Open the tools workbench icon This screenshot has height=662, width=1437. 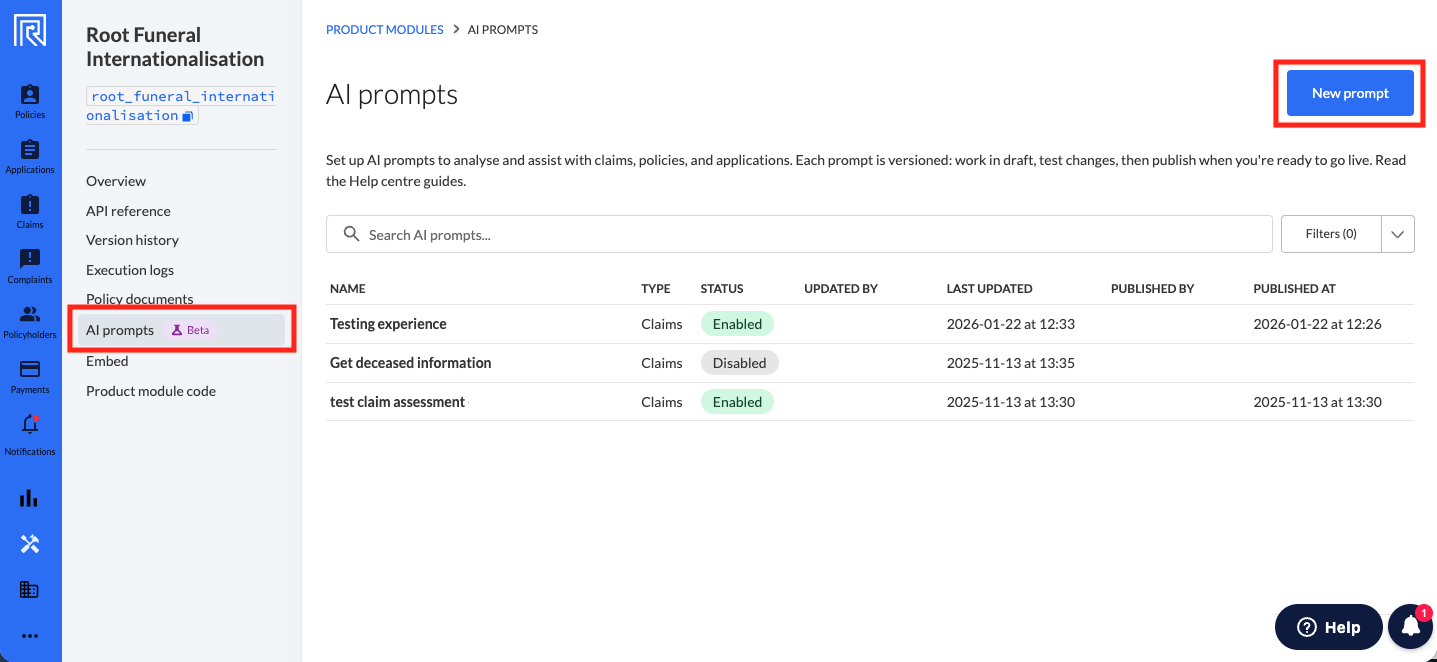click(29, 544)
